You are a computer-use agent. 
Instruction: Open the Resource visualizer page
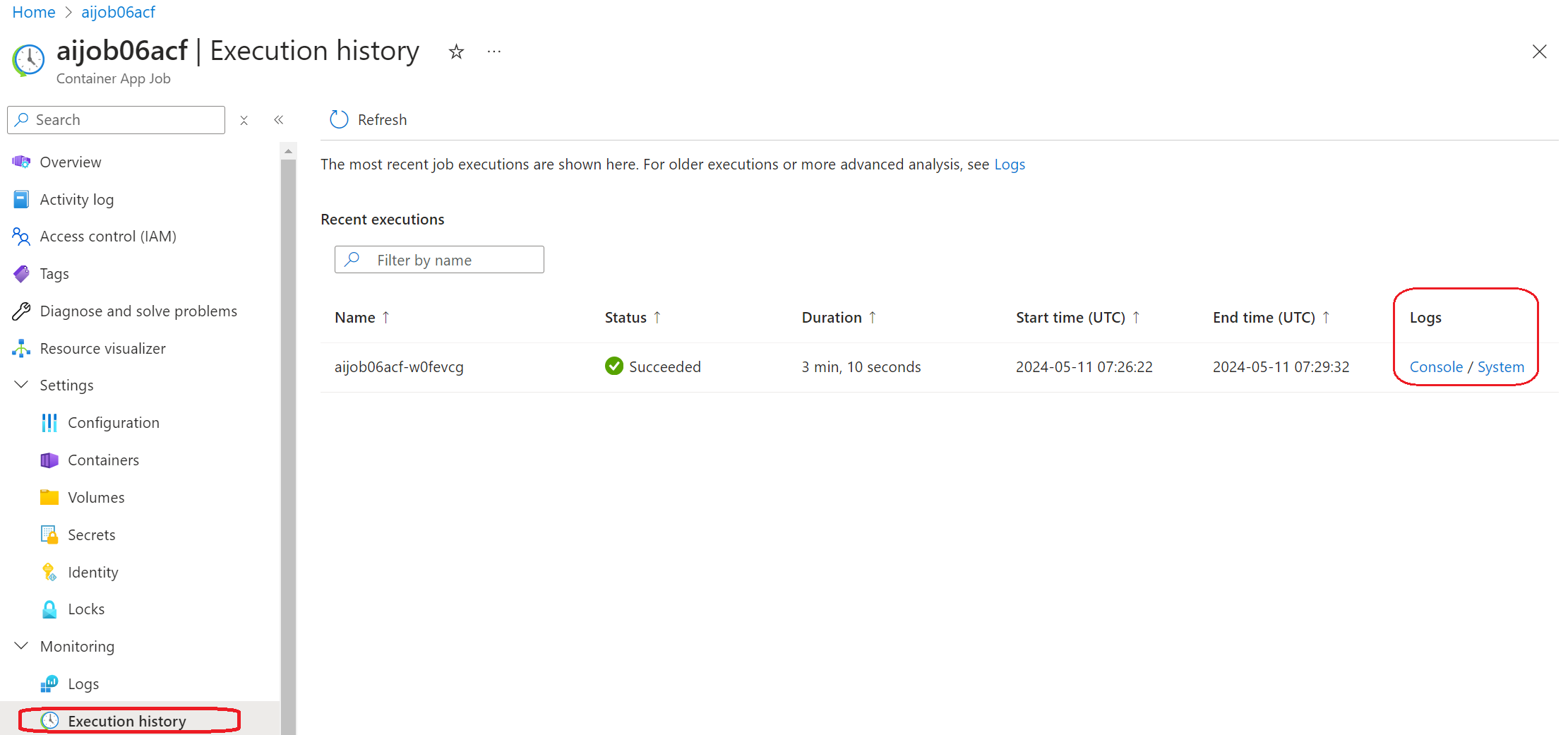click(102, 349)
